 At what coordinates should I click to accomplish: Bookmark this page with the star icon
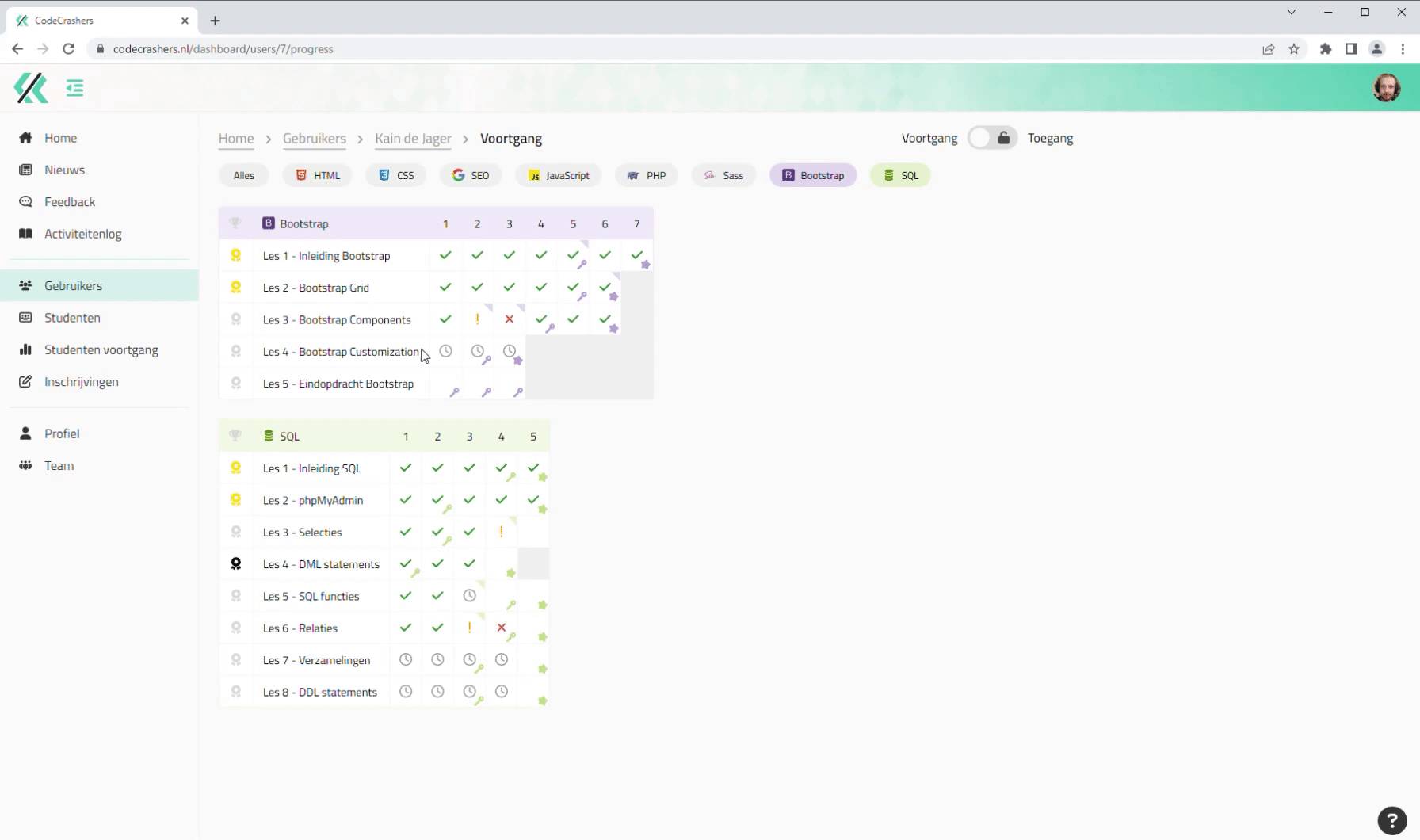pyautogui.click(x=1294, y=49)
